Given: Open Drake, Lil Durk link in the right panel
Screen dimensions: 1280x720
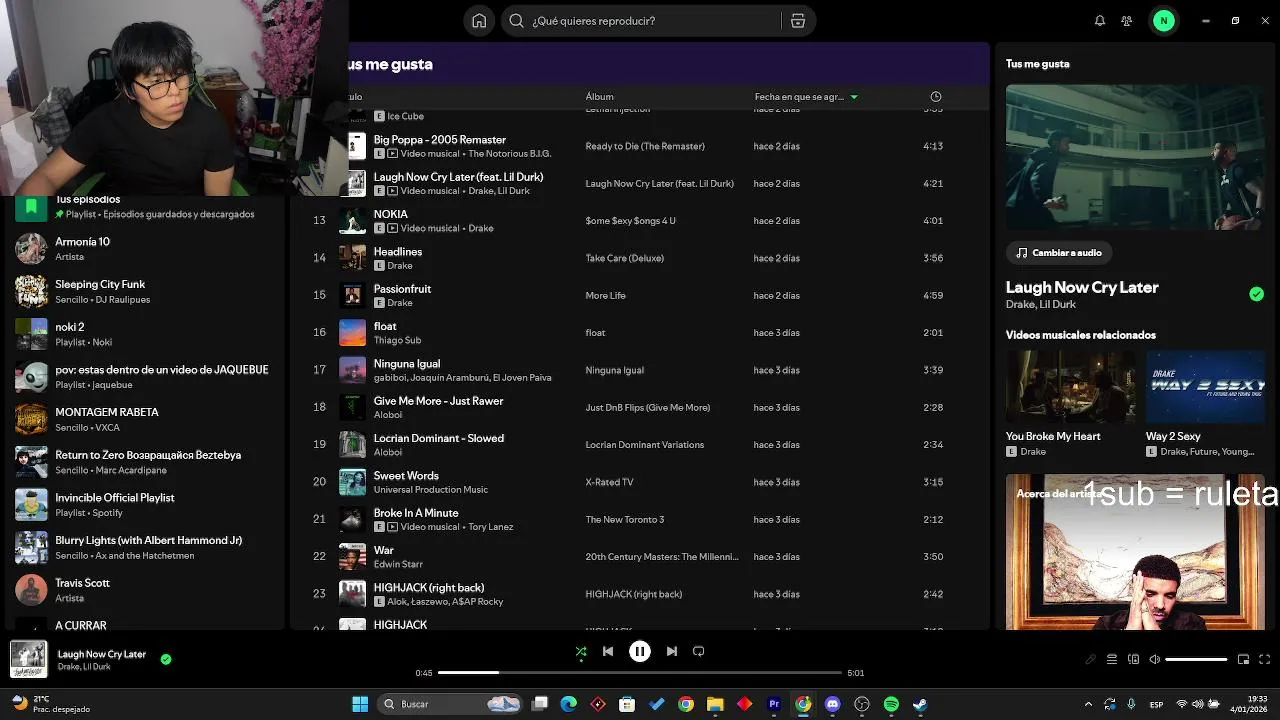Looking at the screenshot, I should (1040, 304).
